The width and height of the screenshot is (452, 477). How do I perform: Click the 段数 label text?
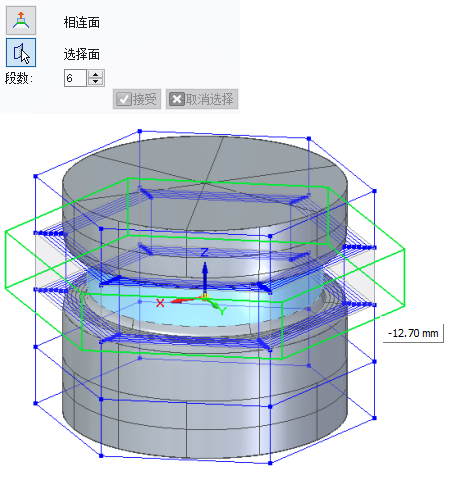point(19,79)
